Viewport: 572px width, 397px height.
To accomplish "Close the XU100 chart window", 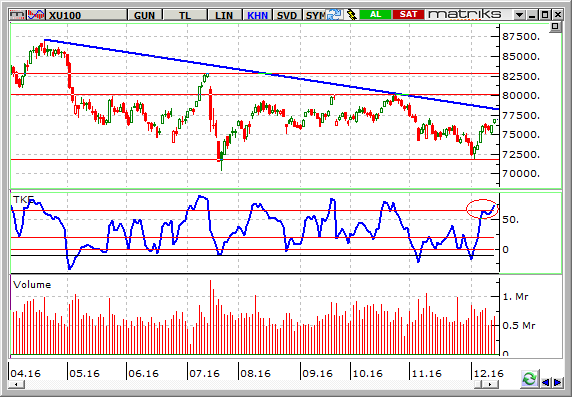I will (558, 15).
